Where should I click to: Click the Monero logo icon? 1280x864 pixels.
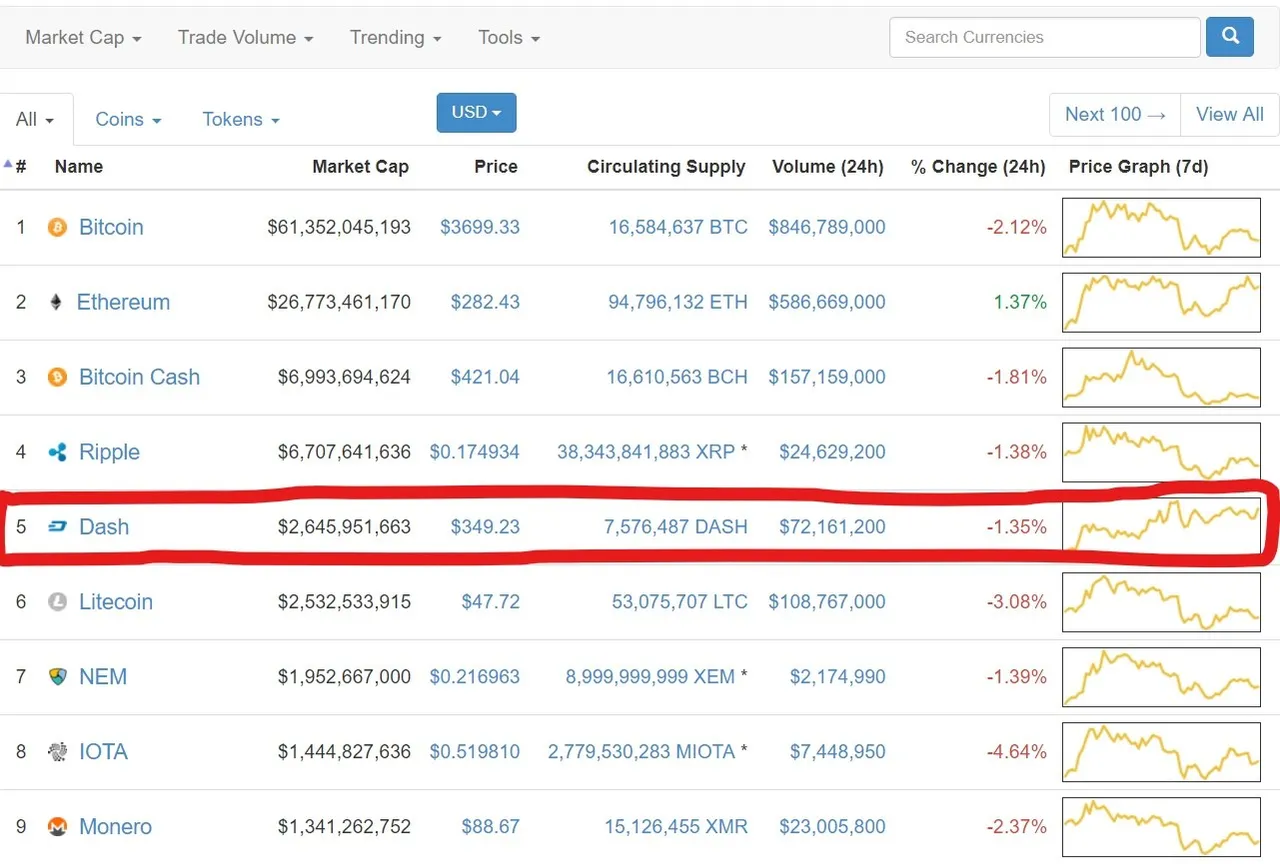pos(58,827)
